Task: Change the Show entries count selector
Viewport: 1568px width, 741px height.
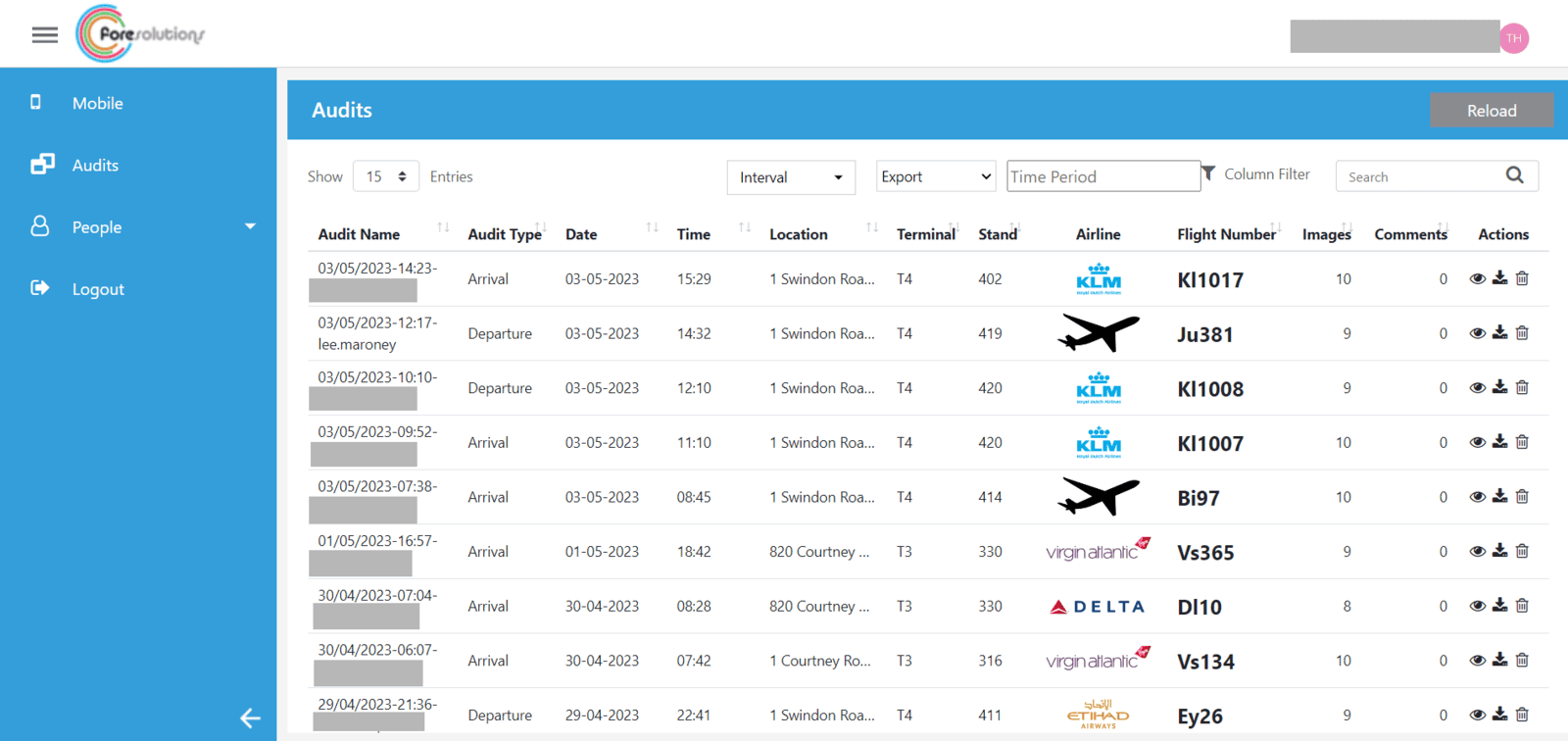Action: point(385,176)
